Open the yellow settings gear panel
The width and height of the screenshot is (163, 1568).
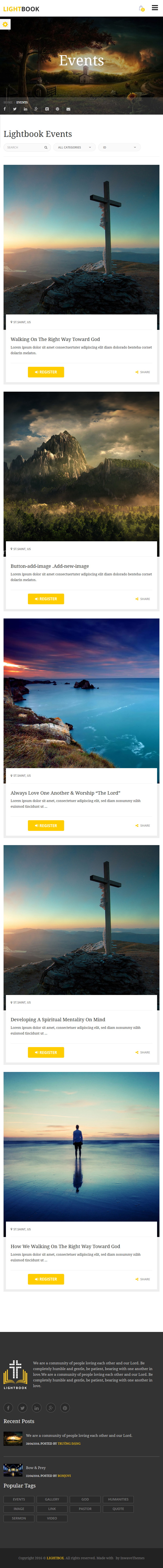click(x=5, y=24)
